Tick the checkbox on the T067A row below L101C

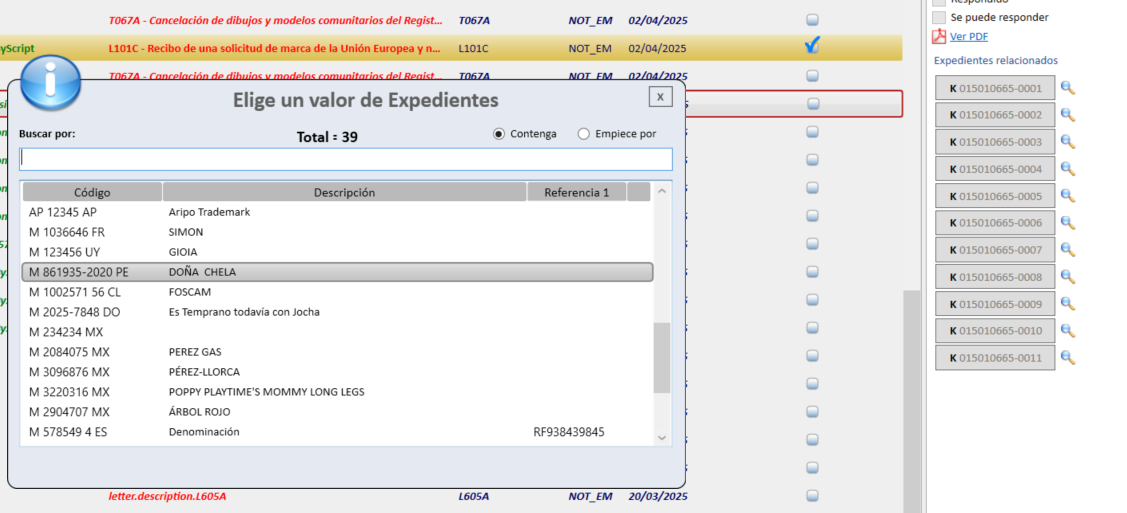point(812,75)
